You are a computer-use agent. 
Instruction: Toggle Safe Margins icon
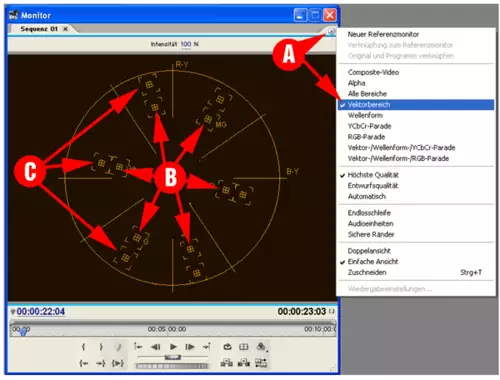[244, 347]
